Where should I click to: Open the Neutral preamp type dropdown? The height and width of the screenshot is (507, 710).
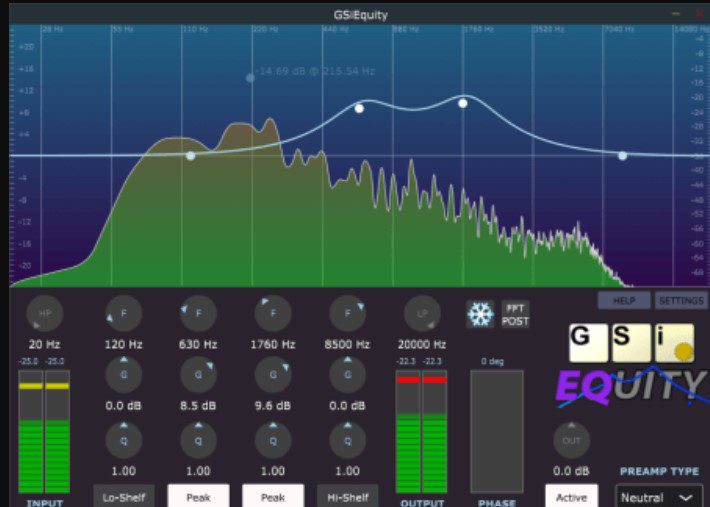(658, 497)
